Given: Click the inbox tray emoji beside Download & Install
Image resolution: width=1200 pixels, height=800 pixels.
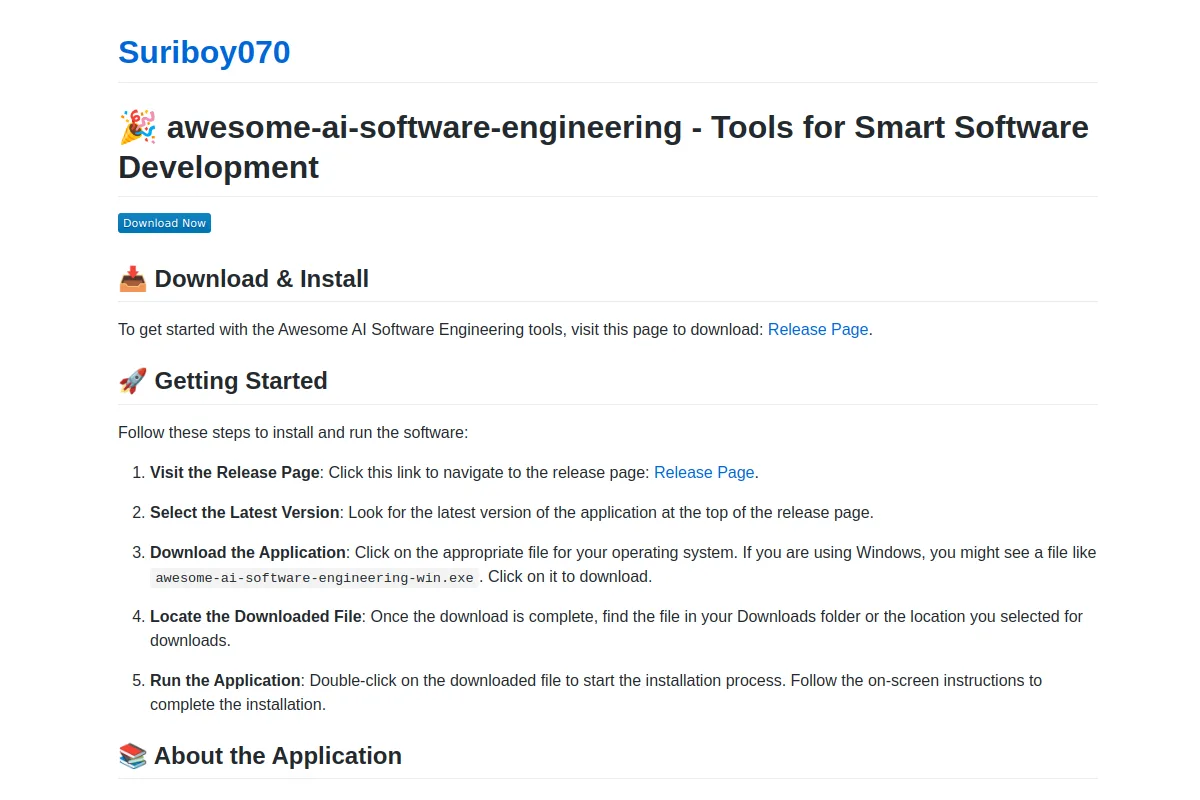Looking at the screenshot, I should point(133,279).
